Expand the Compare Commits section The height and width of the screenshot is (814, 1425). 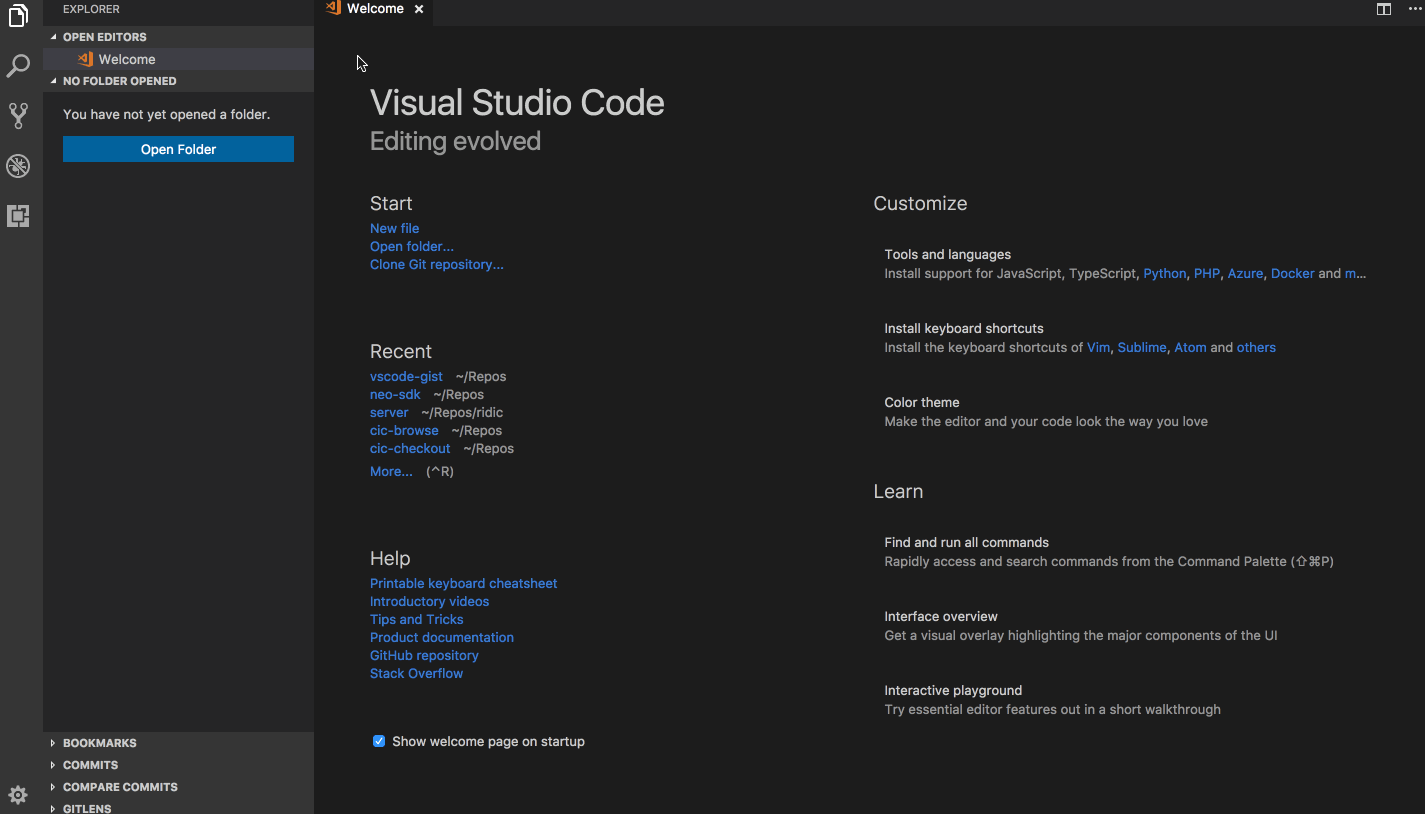tap(120, 787)
